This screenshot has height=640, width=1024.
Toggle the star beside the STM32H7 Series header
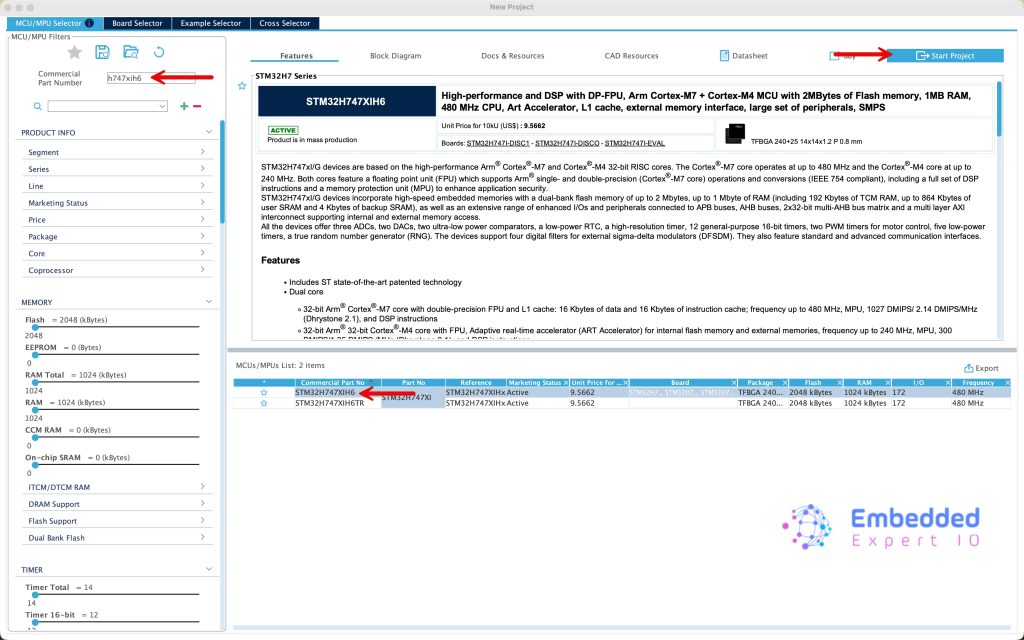coord(241,87)
